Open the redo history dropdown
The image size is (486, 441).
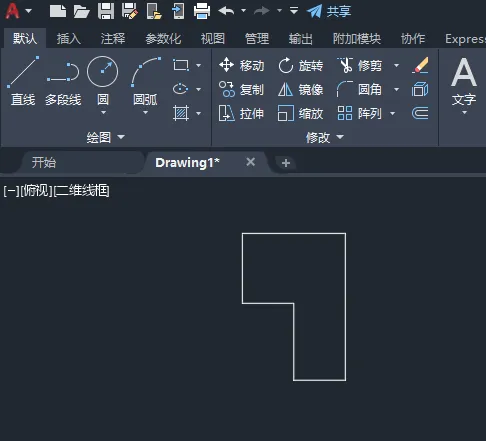(279, 11)
